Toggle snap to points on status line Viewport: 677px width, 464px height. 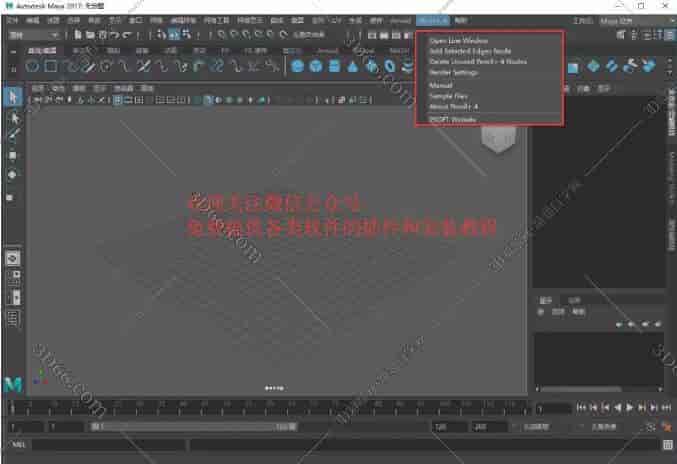point(247,35)
